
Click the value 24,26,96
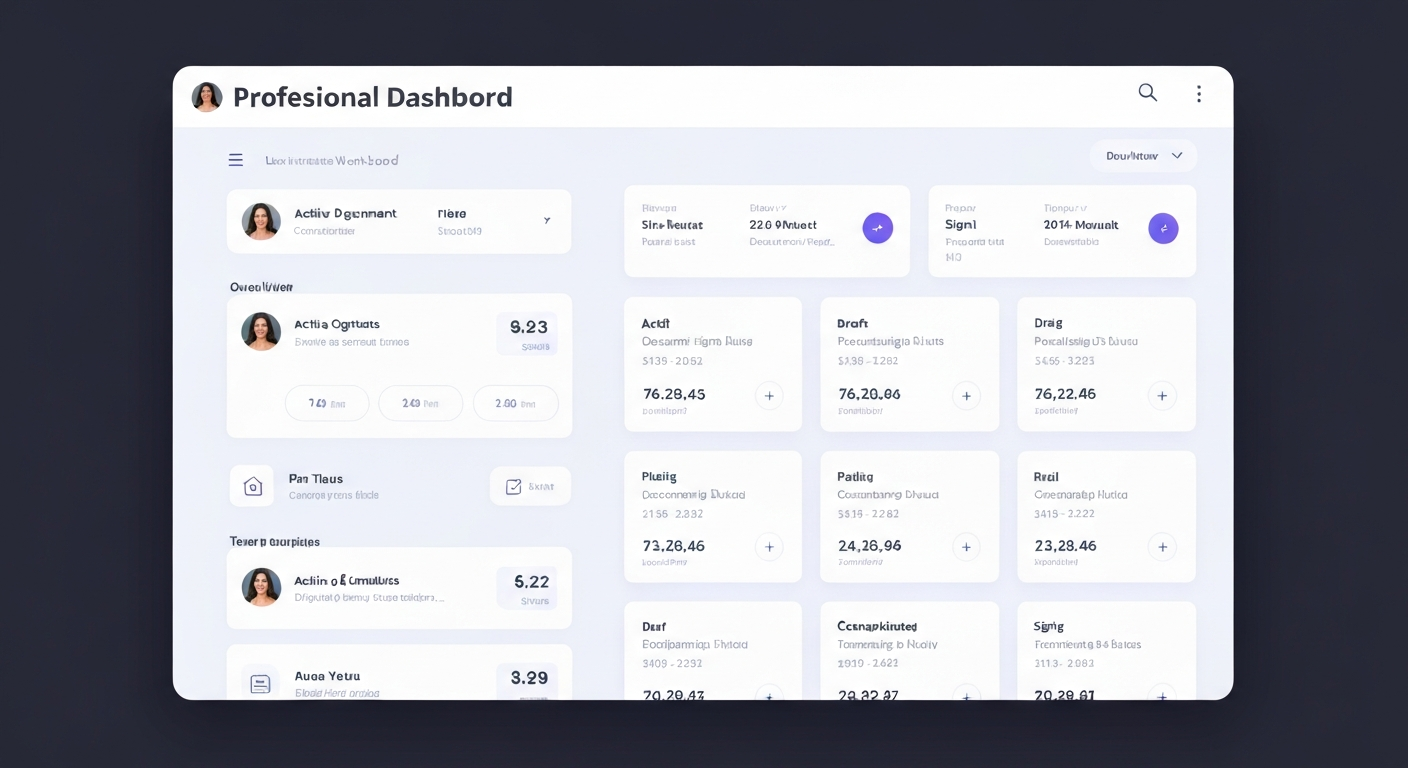[870, 546]
